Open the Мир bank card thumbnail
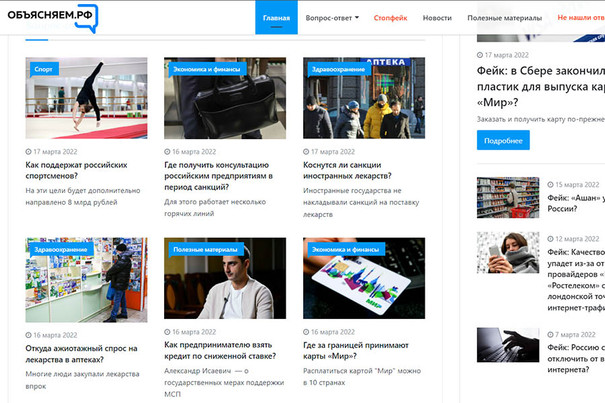 point(364,278)
